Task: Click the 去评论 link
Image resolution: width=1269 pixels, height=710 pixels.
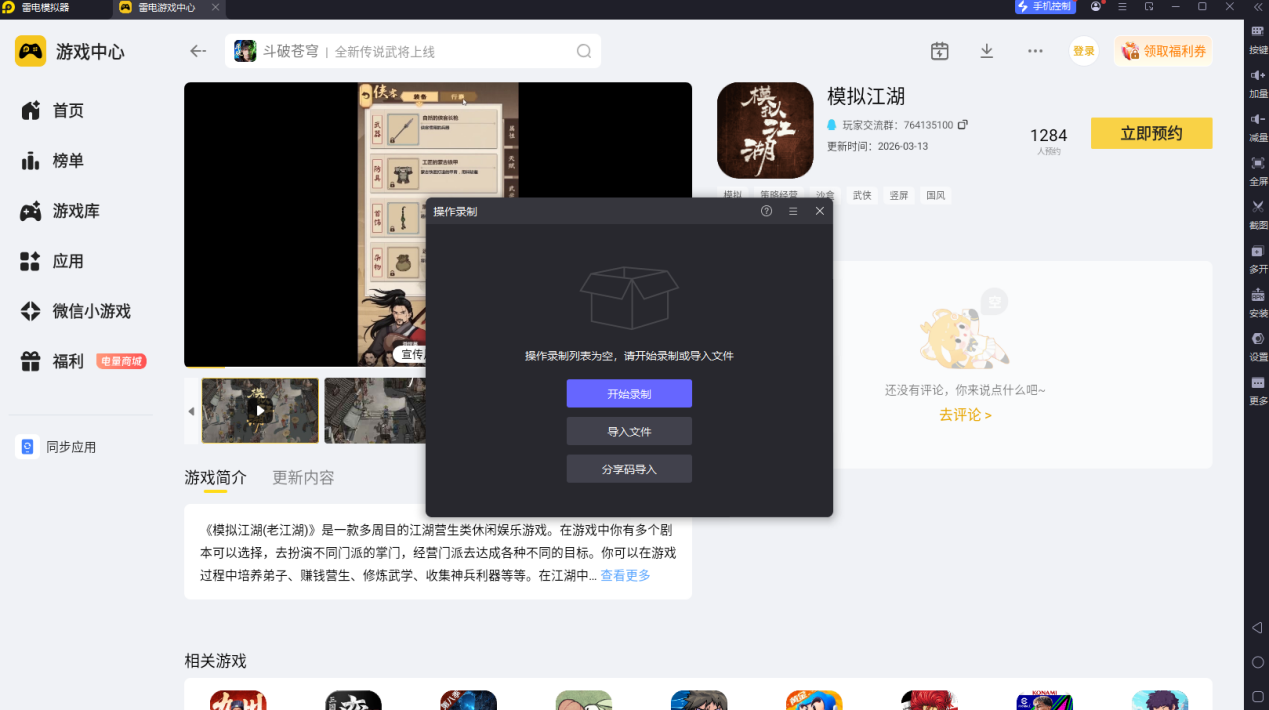Action: (x=965, y=414)
